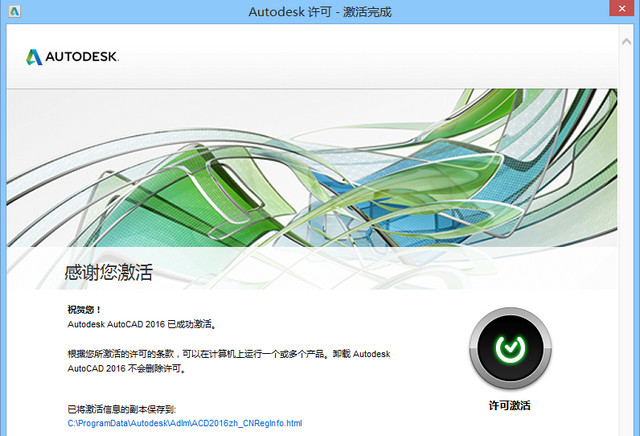This screenshot has width=640, height=436.
Task: Open the saved CNRegInfo.html file link
Action: [x=185, y=423]
